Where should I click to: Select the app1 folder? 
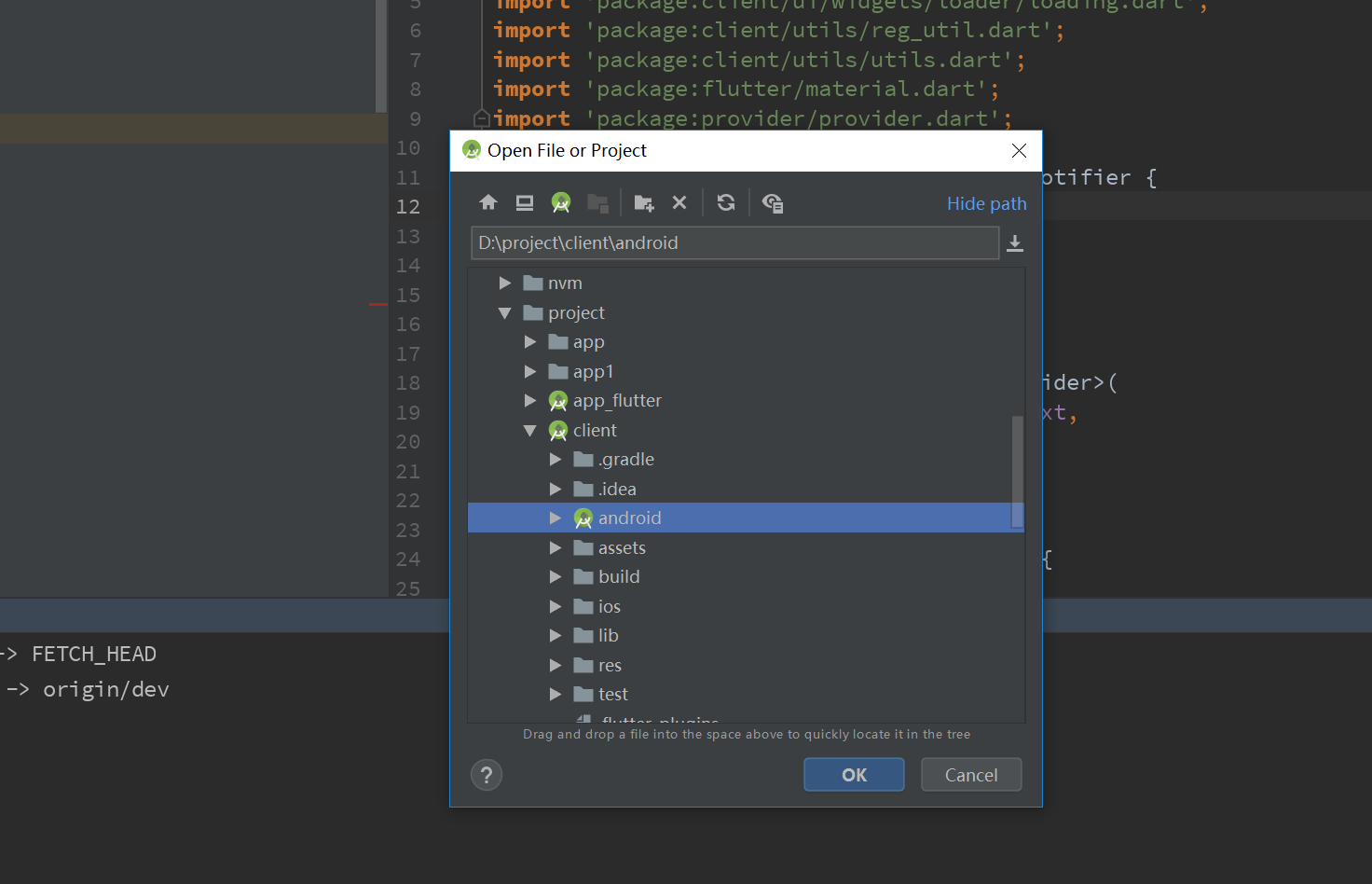click(x=594, y=371)
